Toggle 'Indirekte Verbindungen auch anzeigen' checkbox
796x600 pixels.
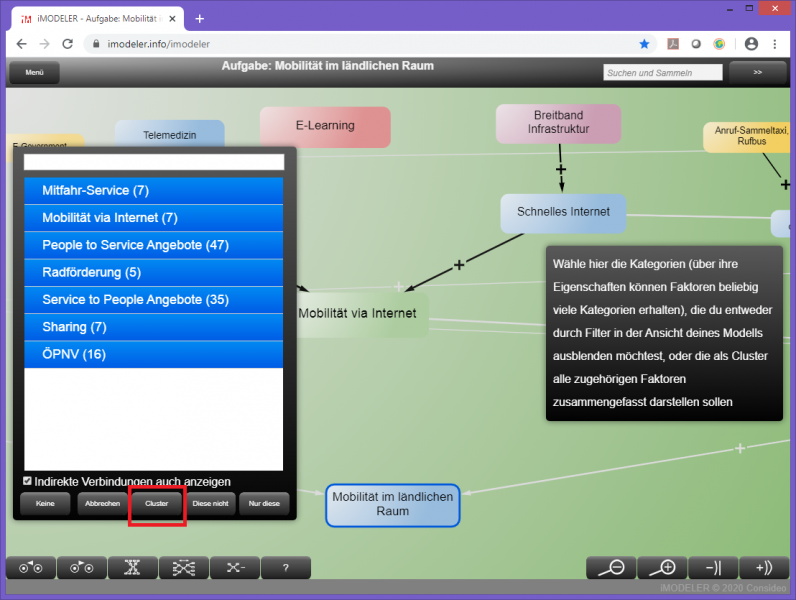pyautogui.click(x=29, y=481)
